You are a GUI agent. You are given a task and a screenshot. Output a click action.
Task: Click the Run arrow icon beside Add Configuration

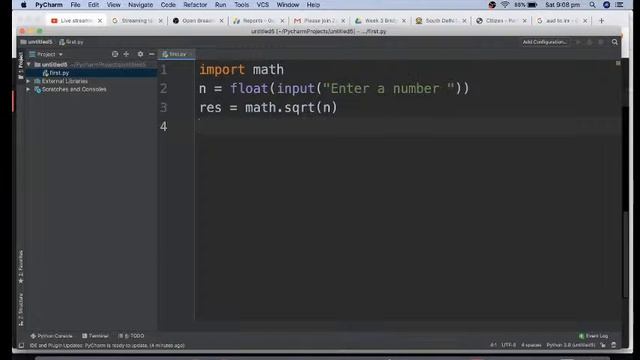(578, 42)
